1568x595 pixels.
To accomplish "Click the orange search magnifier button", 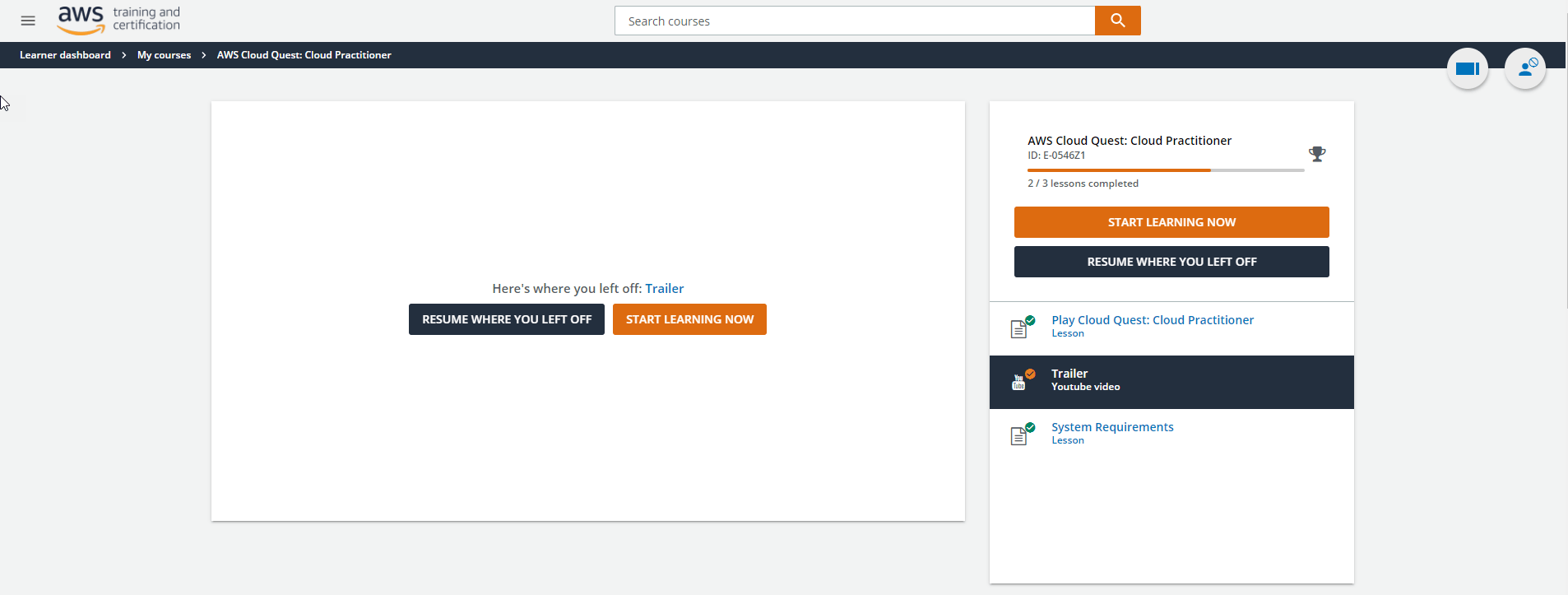I will (x=1117, y=21).
